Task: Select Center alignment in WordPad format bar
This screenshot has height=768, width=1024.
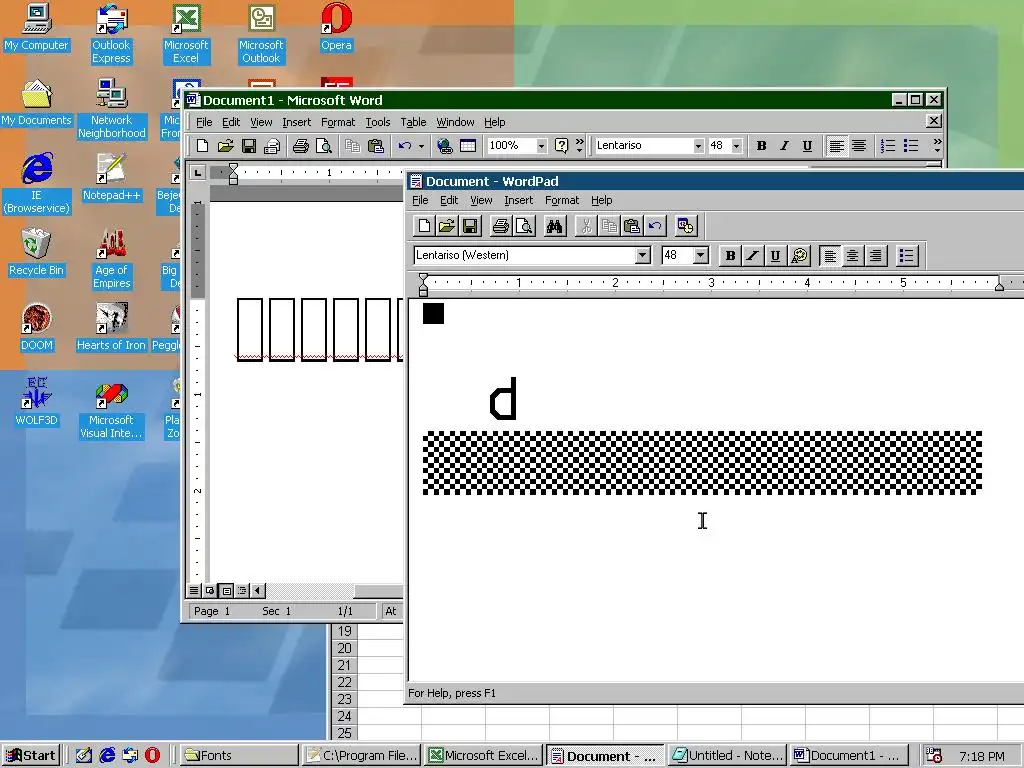Action: [852, 255]
